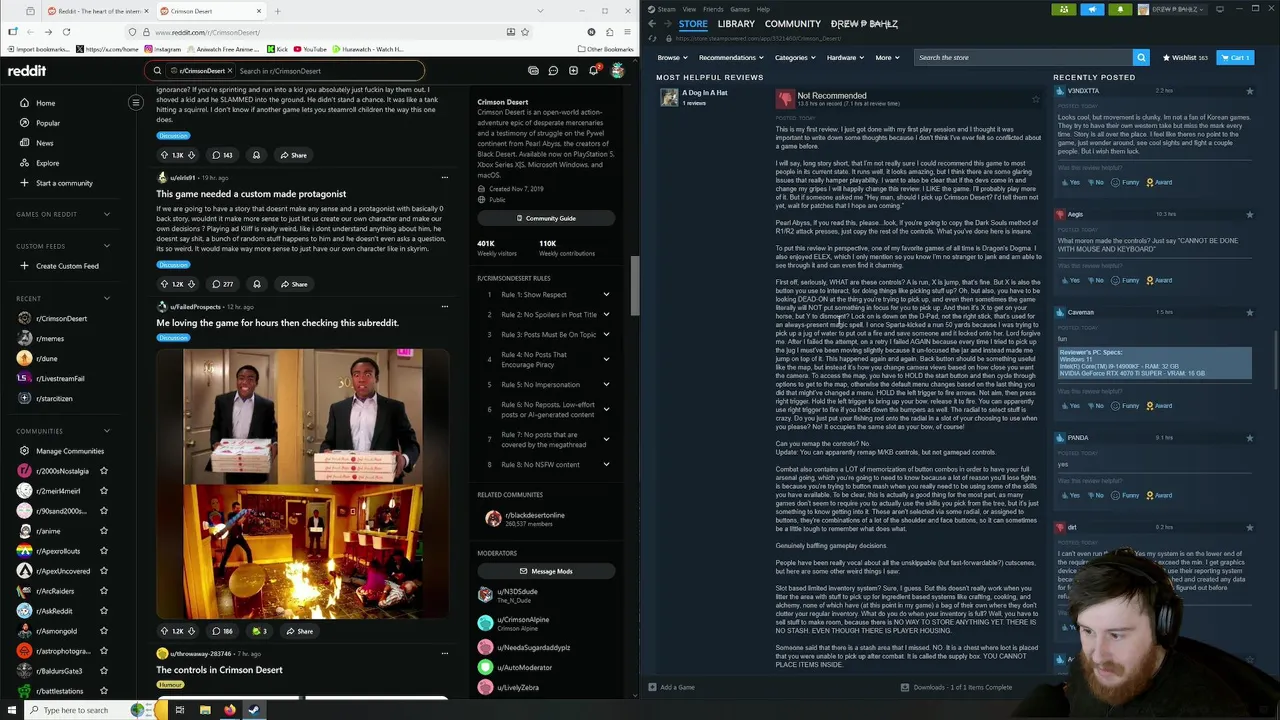Click Steam green friends icon button
Image resolution: width=1280 pixels, height=720 pixels.
(x=1063, y=9)
